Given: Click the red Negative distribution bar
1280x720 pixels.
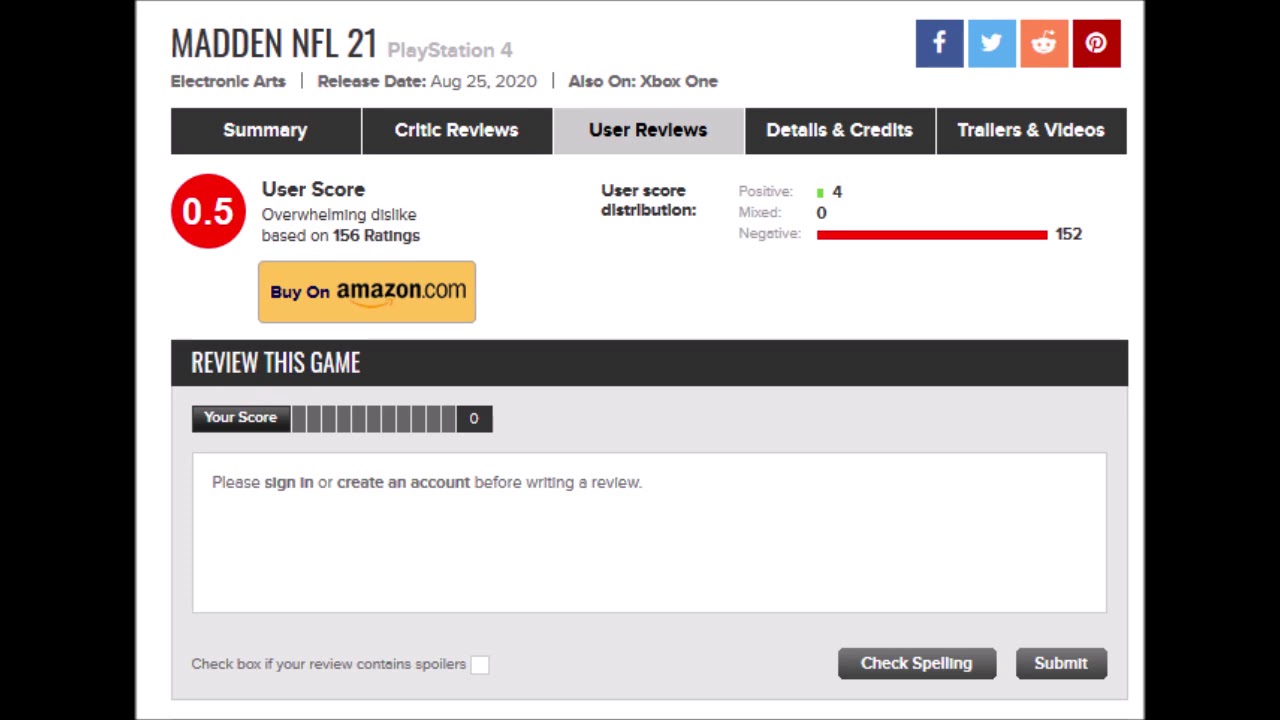Looking at the screenshot, I should coord(932,235).
